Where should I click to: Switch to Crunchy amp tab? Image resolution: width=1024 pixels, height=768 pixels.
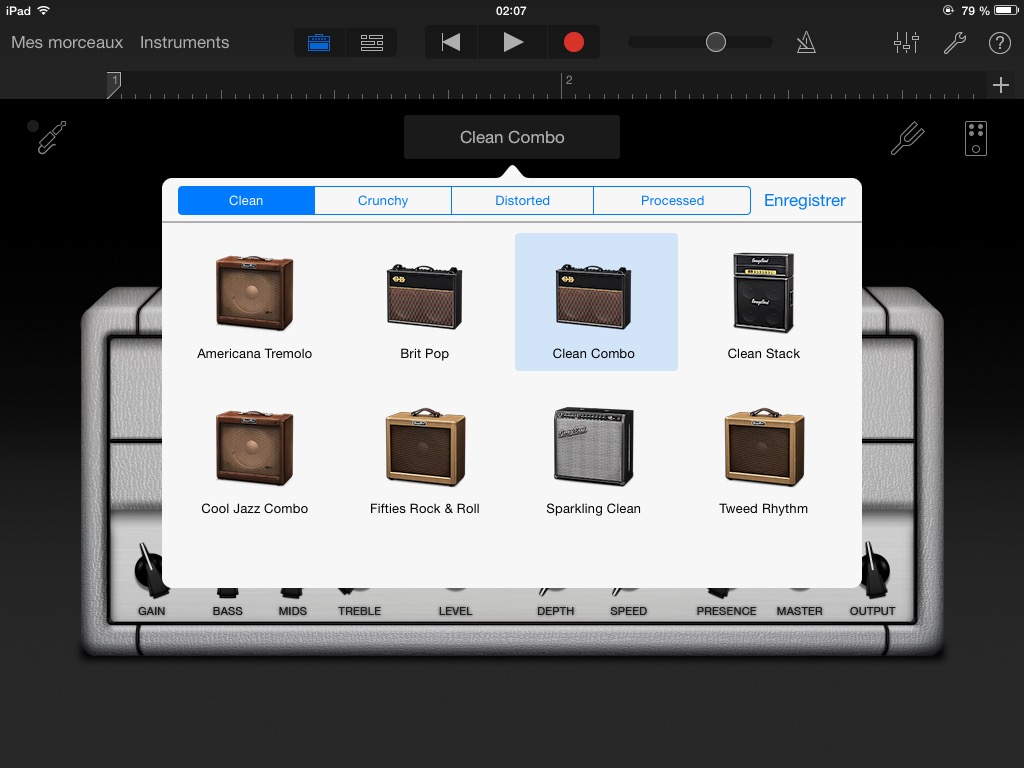click(383, 200)
